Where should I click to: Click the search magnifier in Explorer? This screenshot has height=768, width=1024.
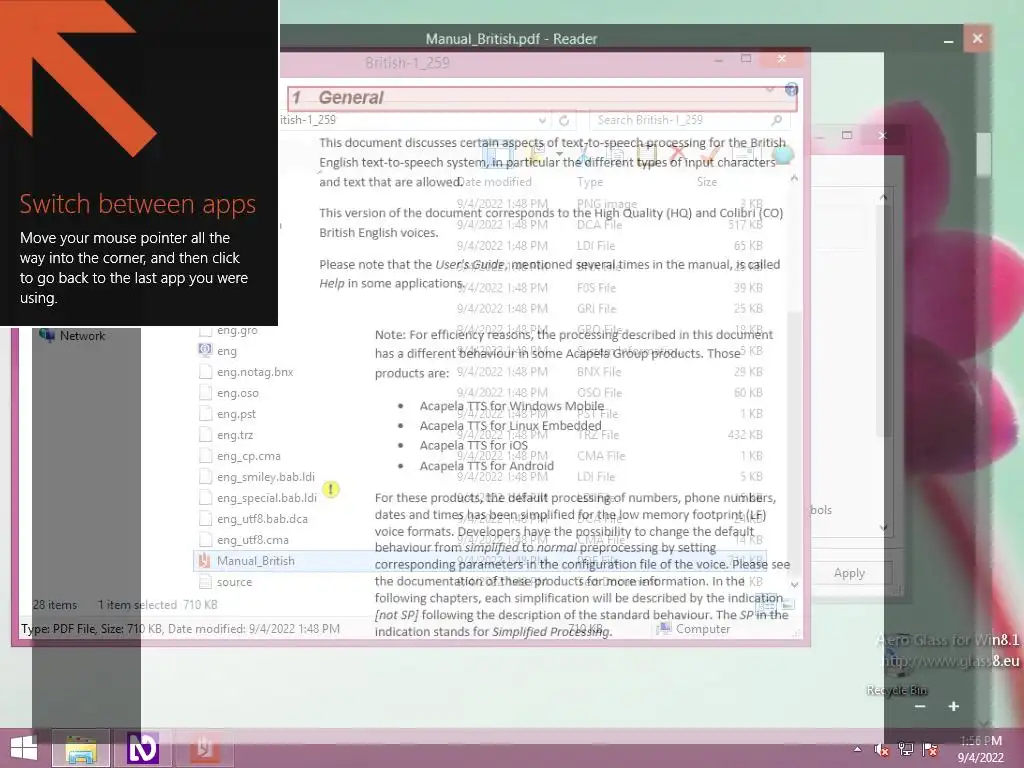click(x=776, y=120)
